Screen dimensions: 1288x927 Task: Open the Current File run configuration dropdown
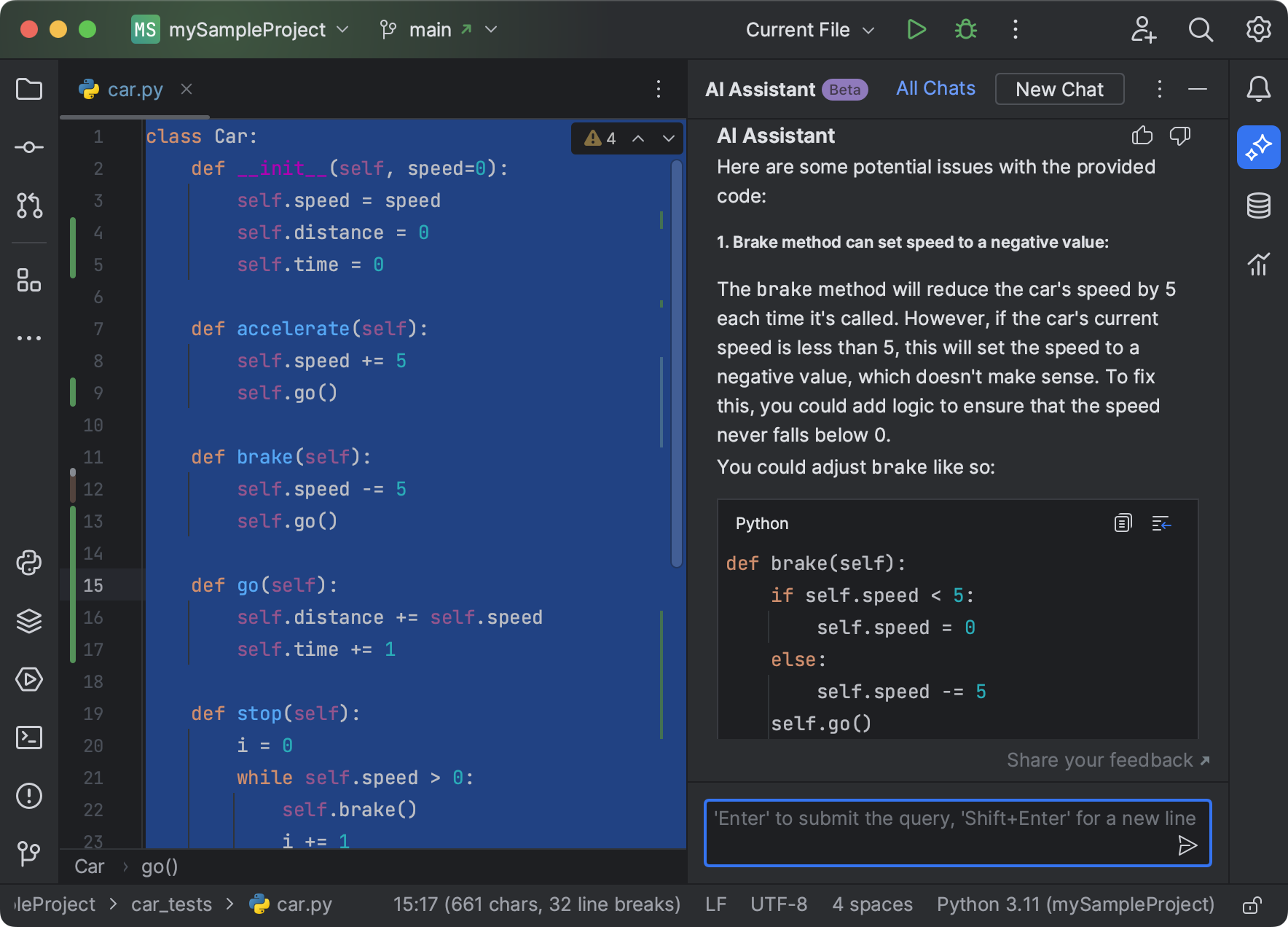[809, 30]
